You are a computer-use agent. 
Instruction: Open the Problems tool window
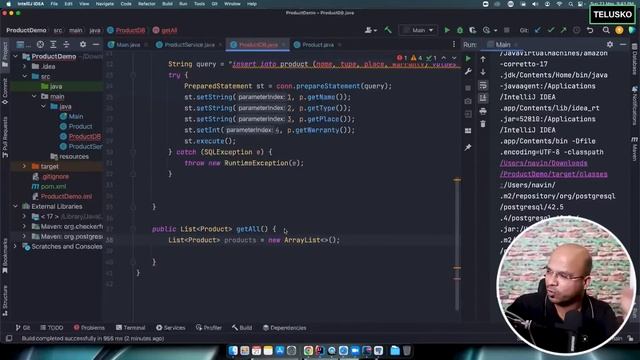(89, 328)
